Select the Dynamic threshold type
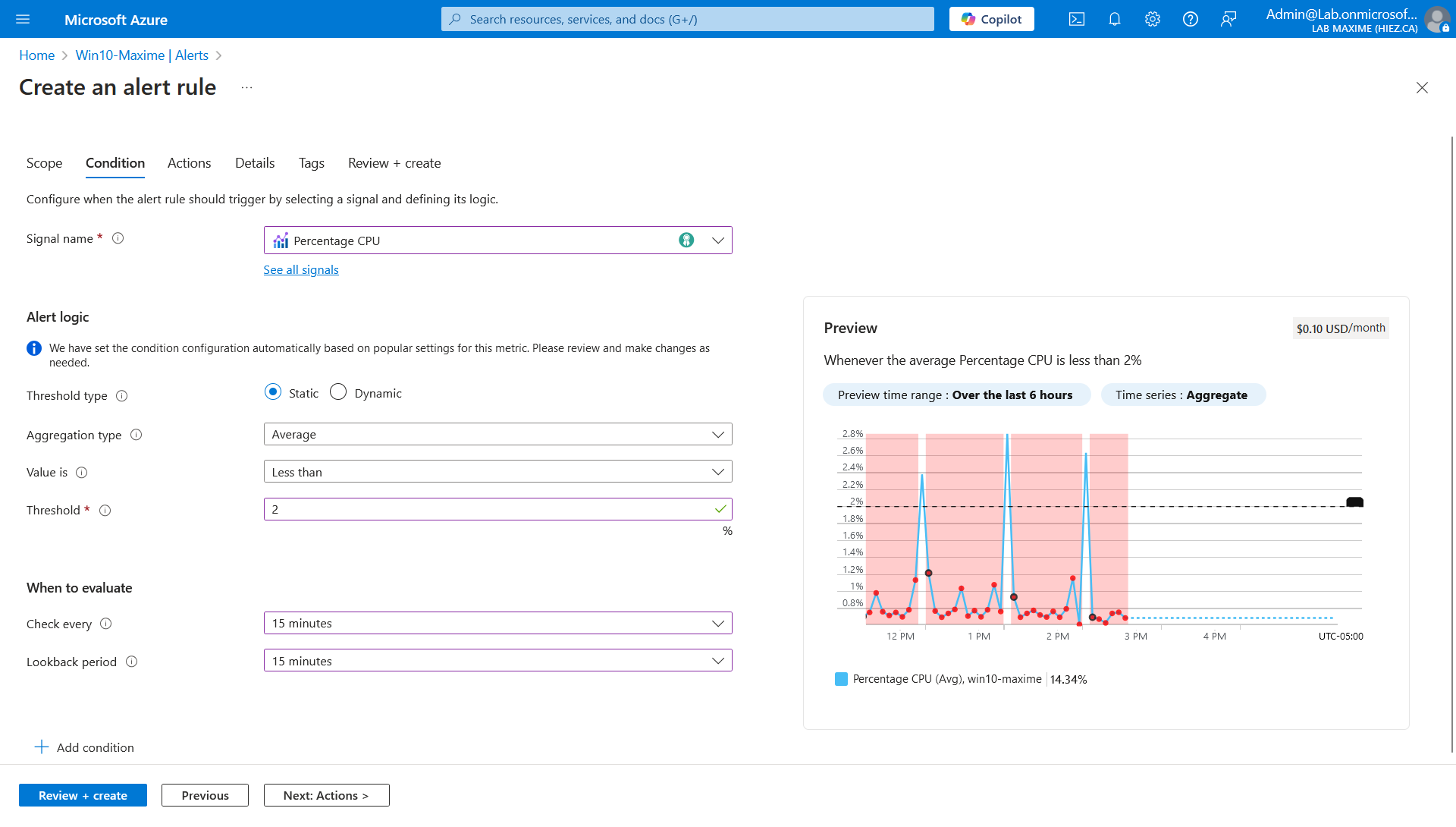Image resolution: width=1456 pixels, height=827 pixels. click(338, 392)
